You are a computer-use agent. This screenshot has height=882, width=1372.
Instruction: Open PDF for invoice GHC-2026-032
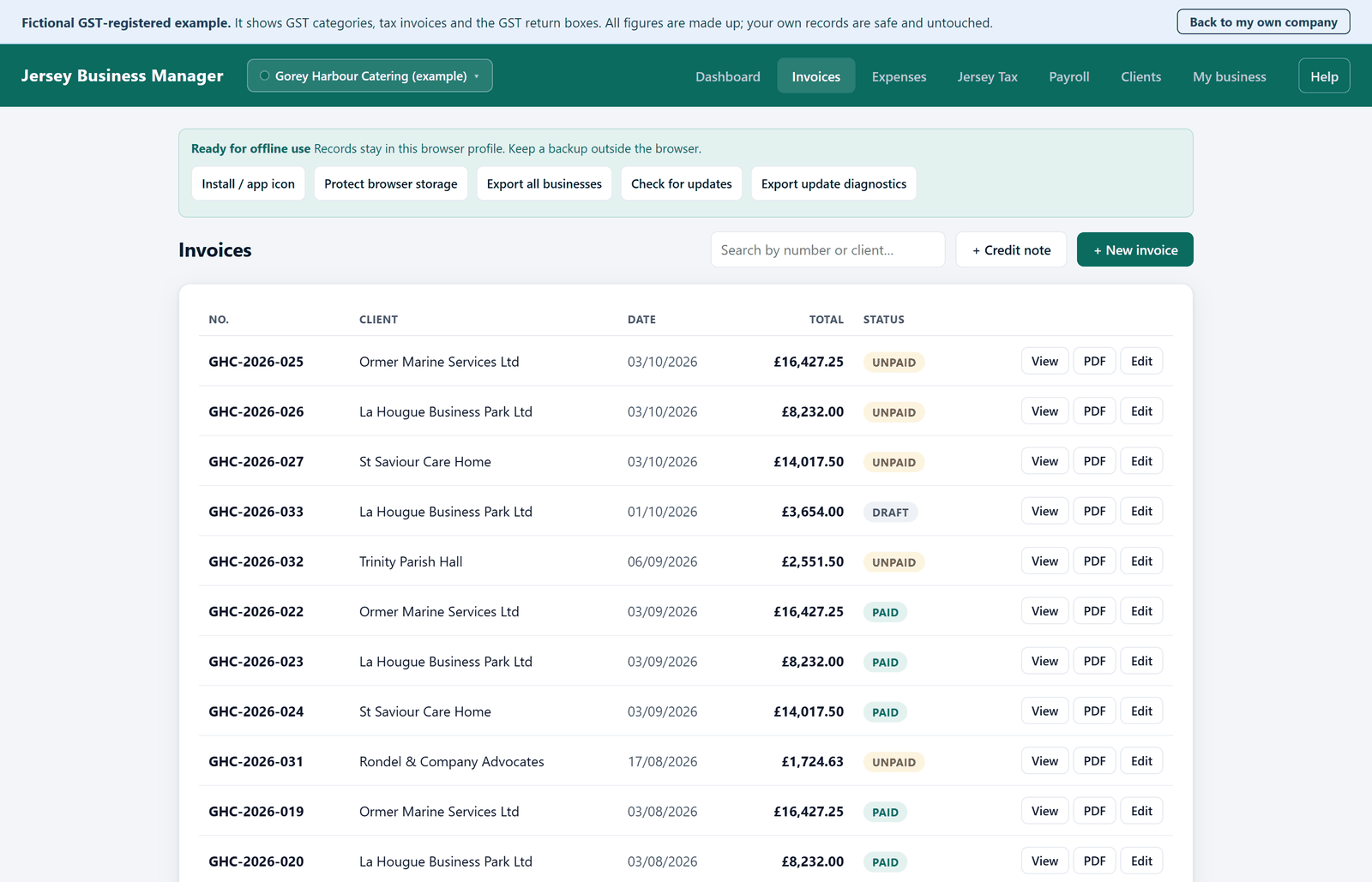(1094, 561)
